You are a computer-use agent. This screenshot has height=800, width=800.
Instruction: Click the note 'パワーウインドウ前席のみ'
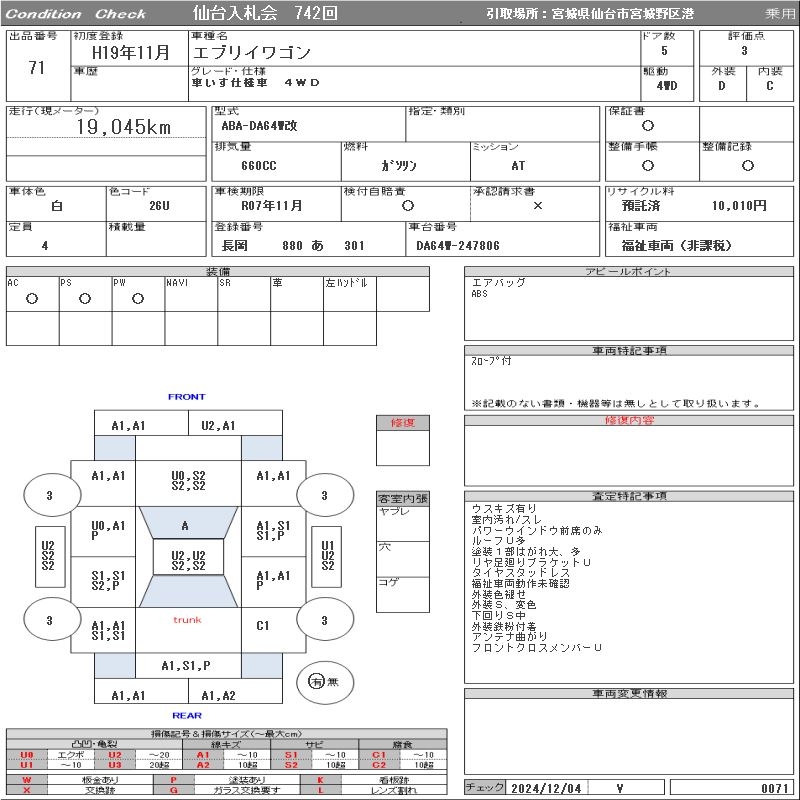pyautogui.click(x=537, y=531)
